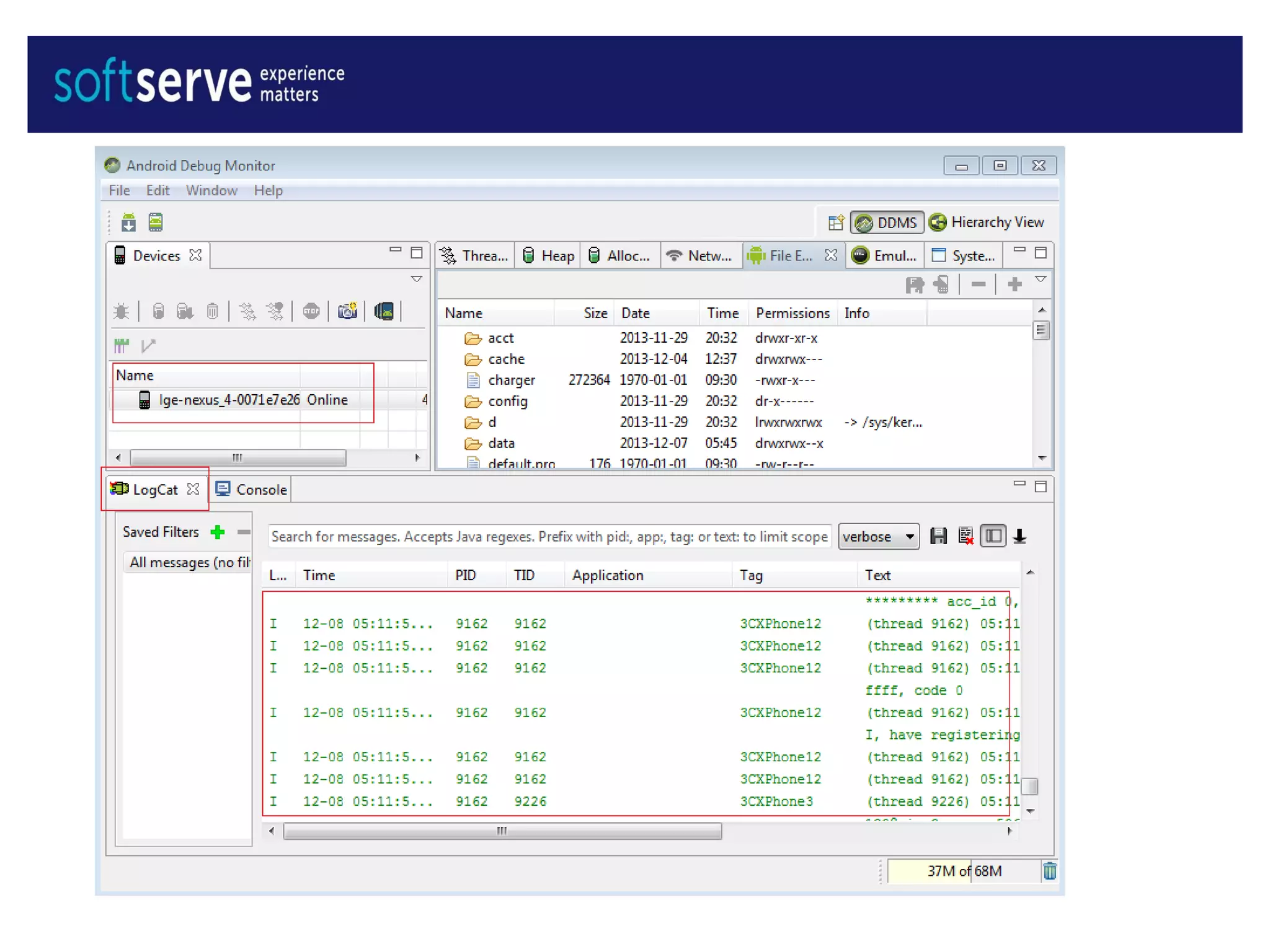Screen dimensions: 1270x952
Task: Open the Devices view menu triangle
Action: [417, 279]
